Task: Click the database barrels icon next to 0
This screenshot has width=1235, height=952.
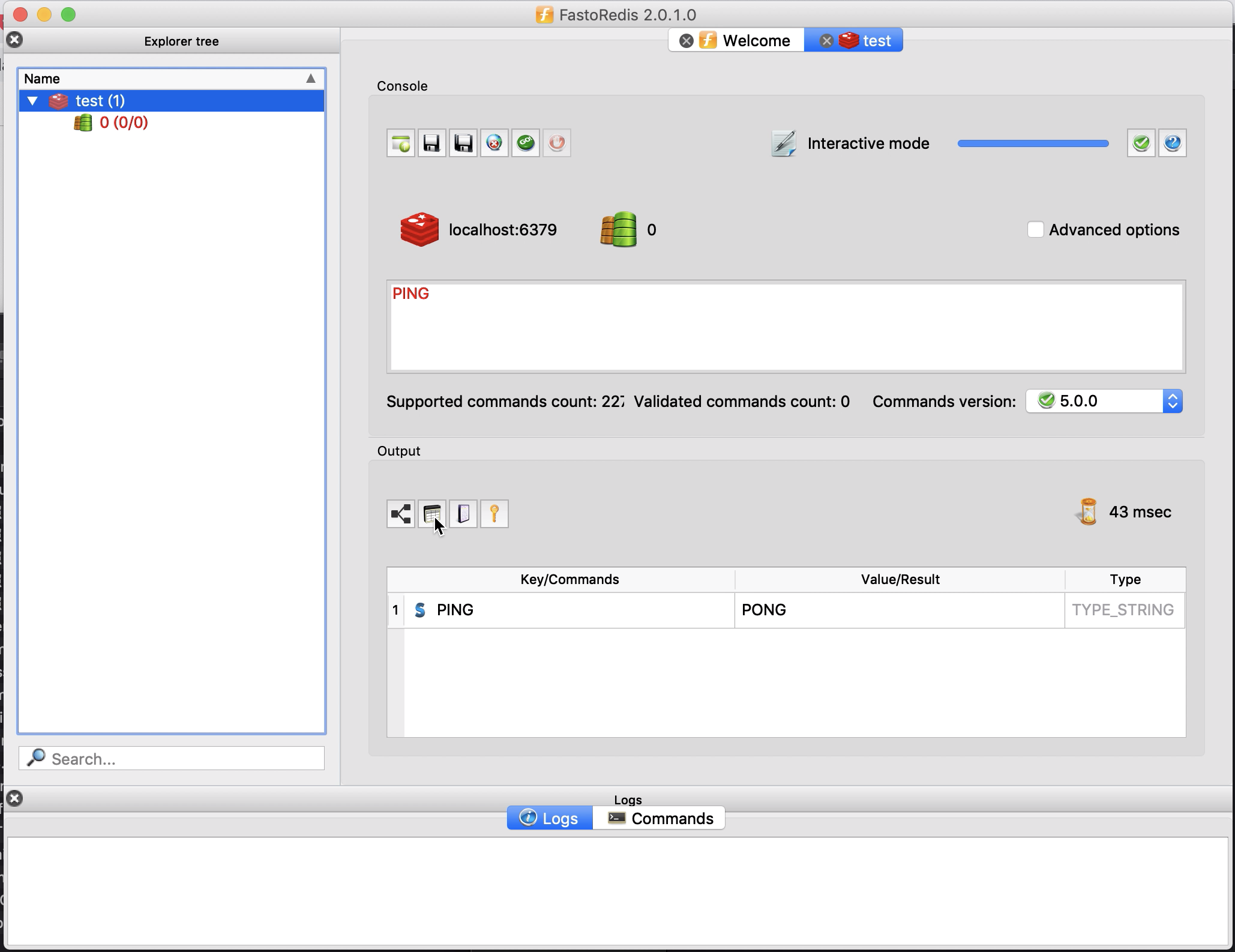Action: (x=619, y=229)
